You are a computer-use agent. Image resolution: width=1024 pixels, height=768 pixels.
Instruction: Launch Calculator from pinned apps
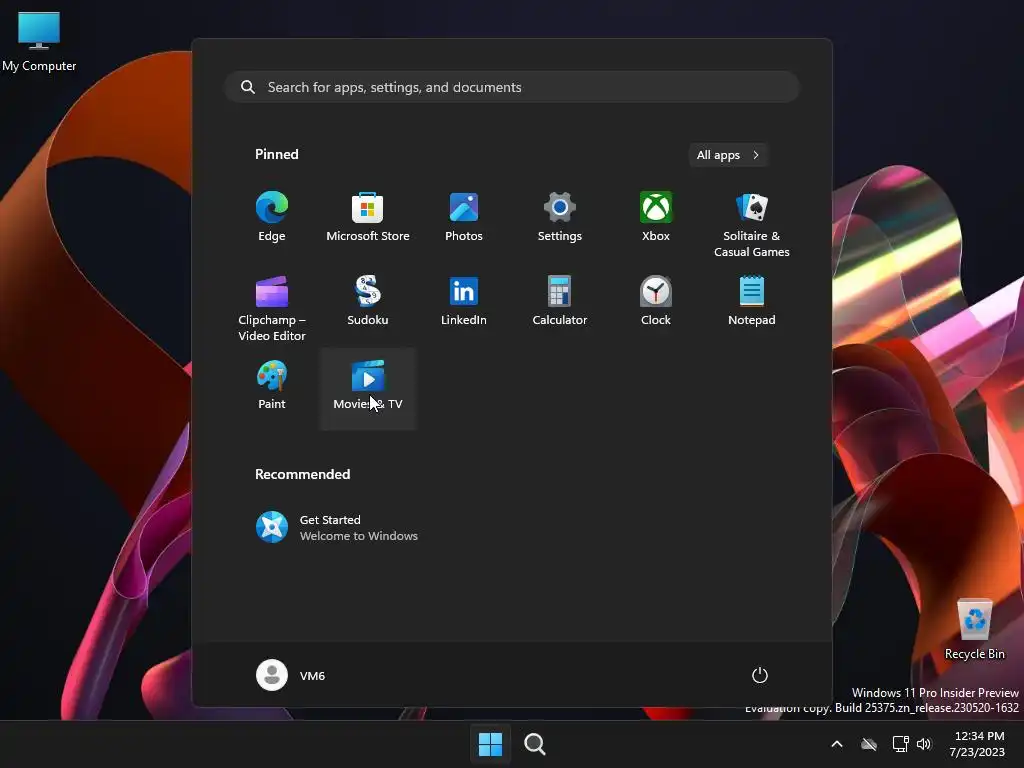tap(560, 301)
